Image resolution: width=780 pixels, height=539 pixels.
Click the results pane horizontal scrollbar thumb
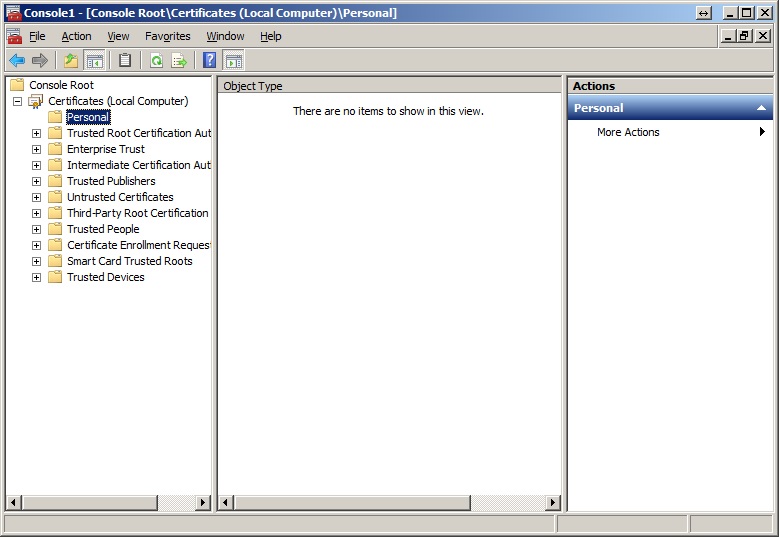352,502
